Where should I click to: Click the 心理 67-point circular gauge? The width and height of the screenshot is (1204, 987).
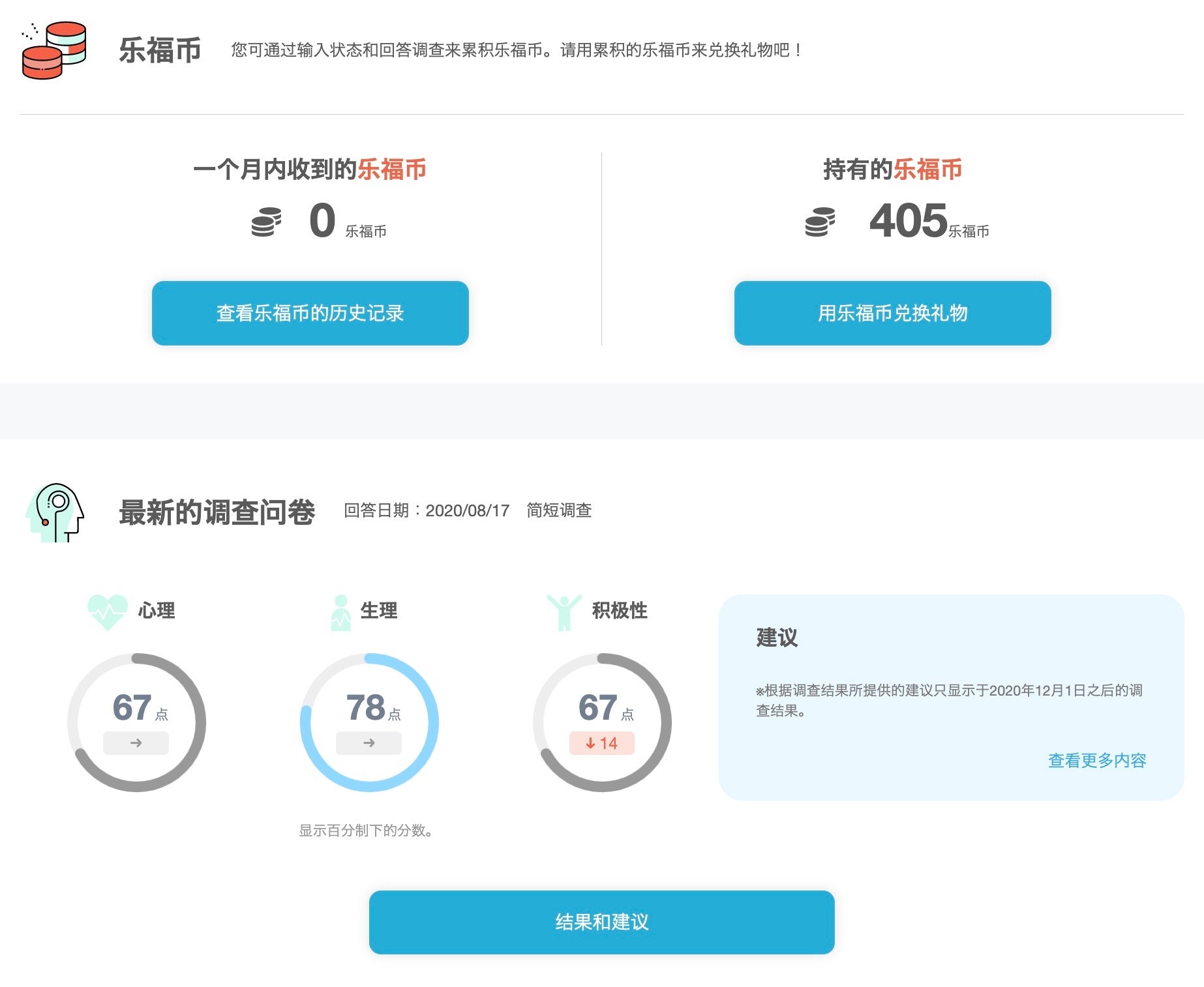pos(136,722)
